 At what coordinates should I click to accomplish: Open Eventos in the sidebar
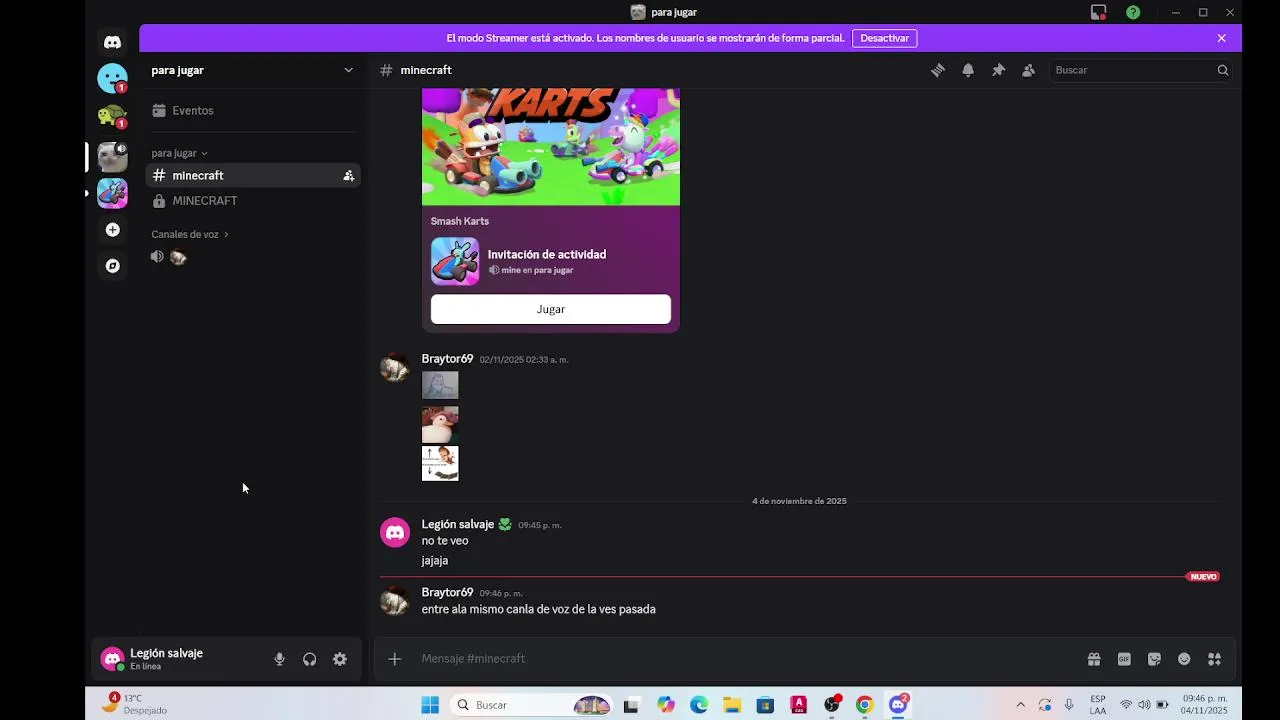tap(253, 110)
